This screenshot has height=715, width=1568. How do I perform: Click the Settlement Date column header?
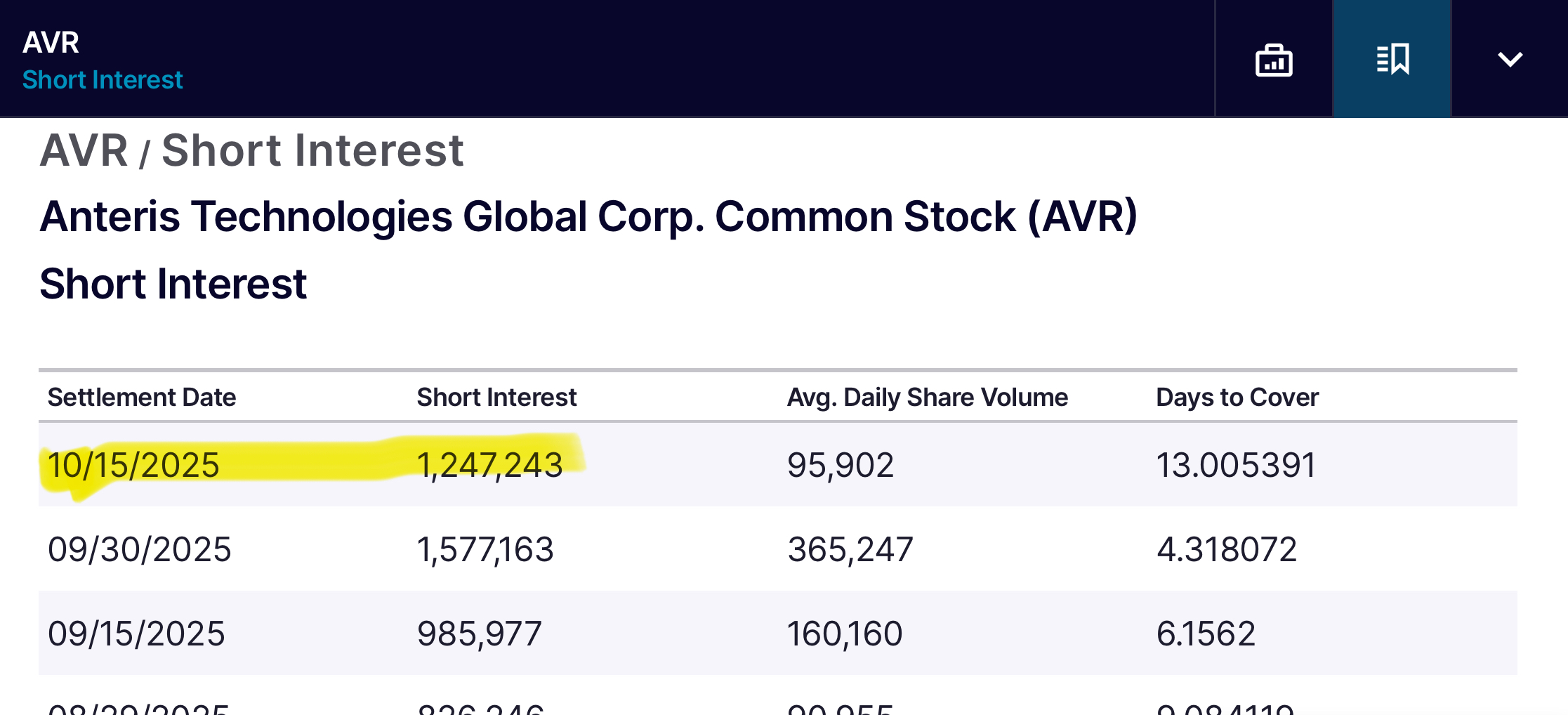coord(142,398)
